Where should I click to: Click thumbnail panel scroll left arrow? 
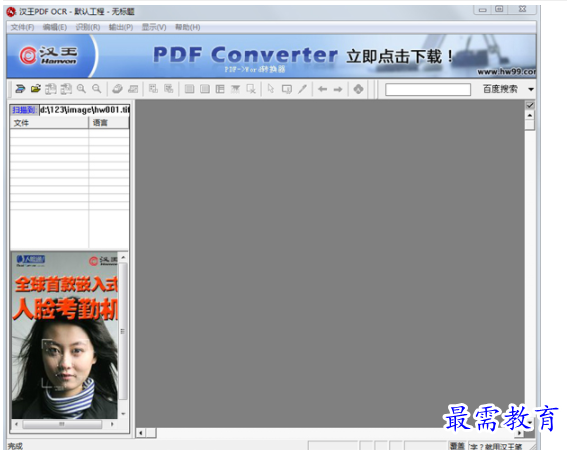(x=17, y=424)
